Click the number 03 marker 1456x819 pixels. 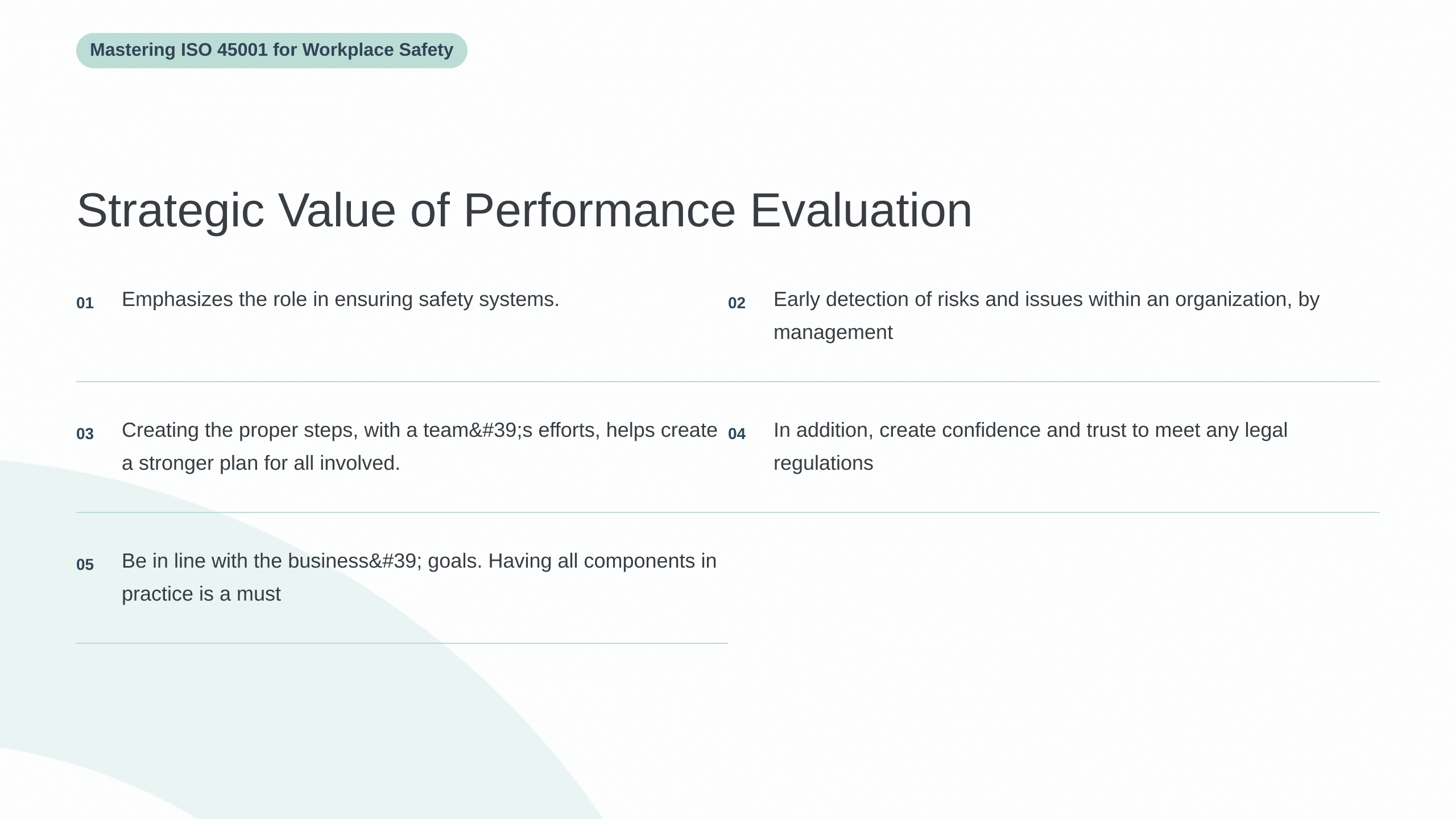coord(85,434)
